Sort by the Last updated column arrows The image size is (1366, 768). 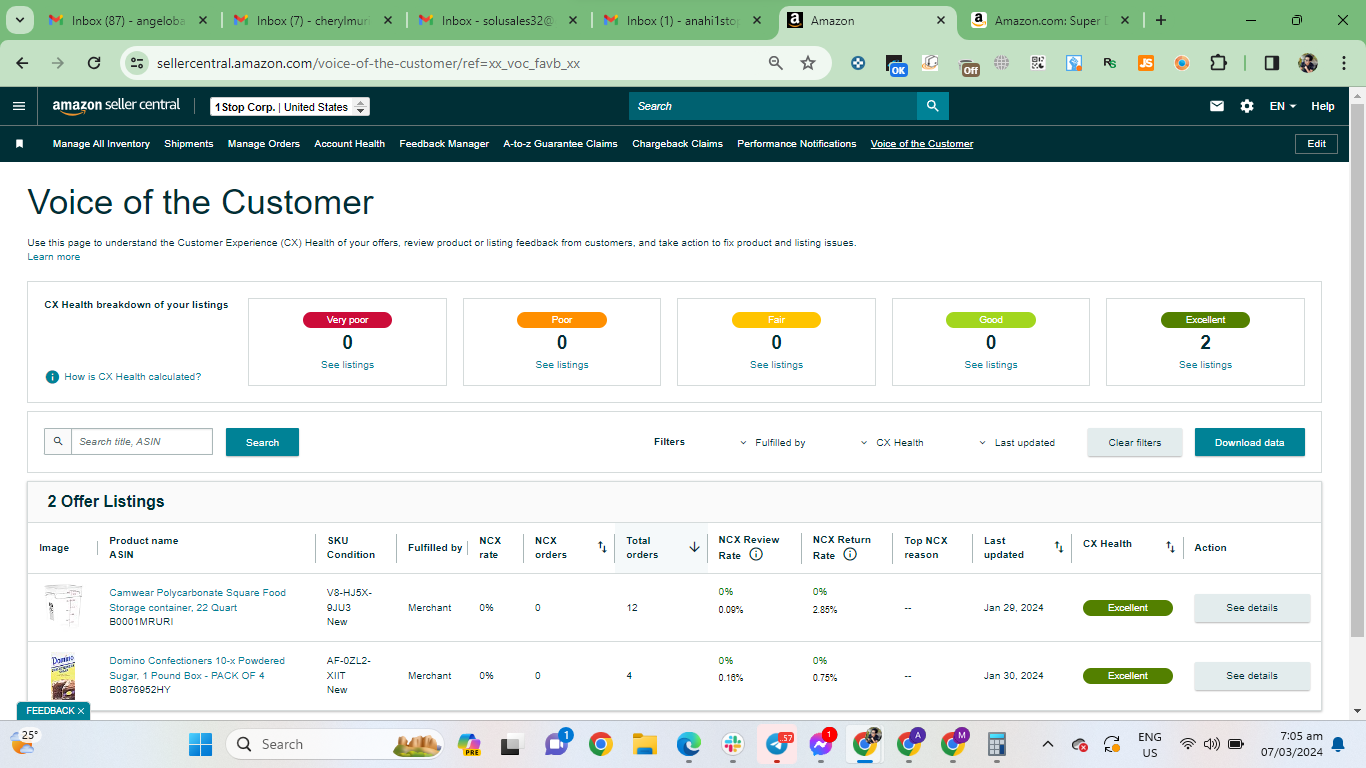tap(1059, 547)
